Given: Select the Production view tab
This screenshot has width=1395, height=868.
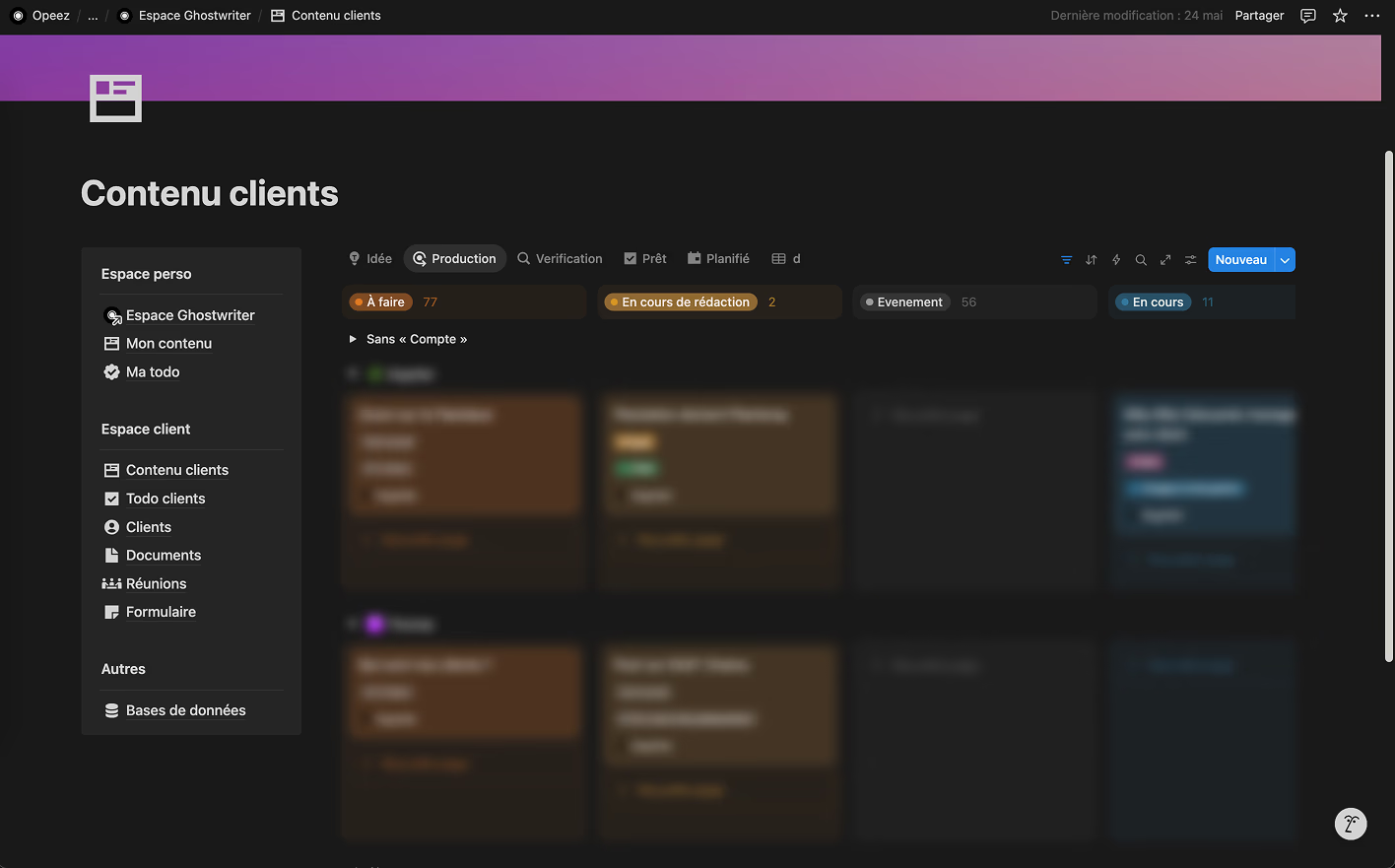Looking at the screenshot, I should (x=454, y=259).
